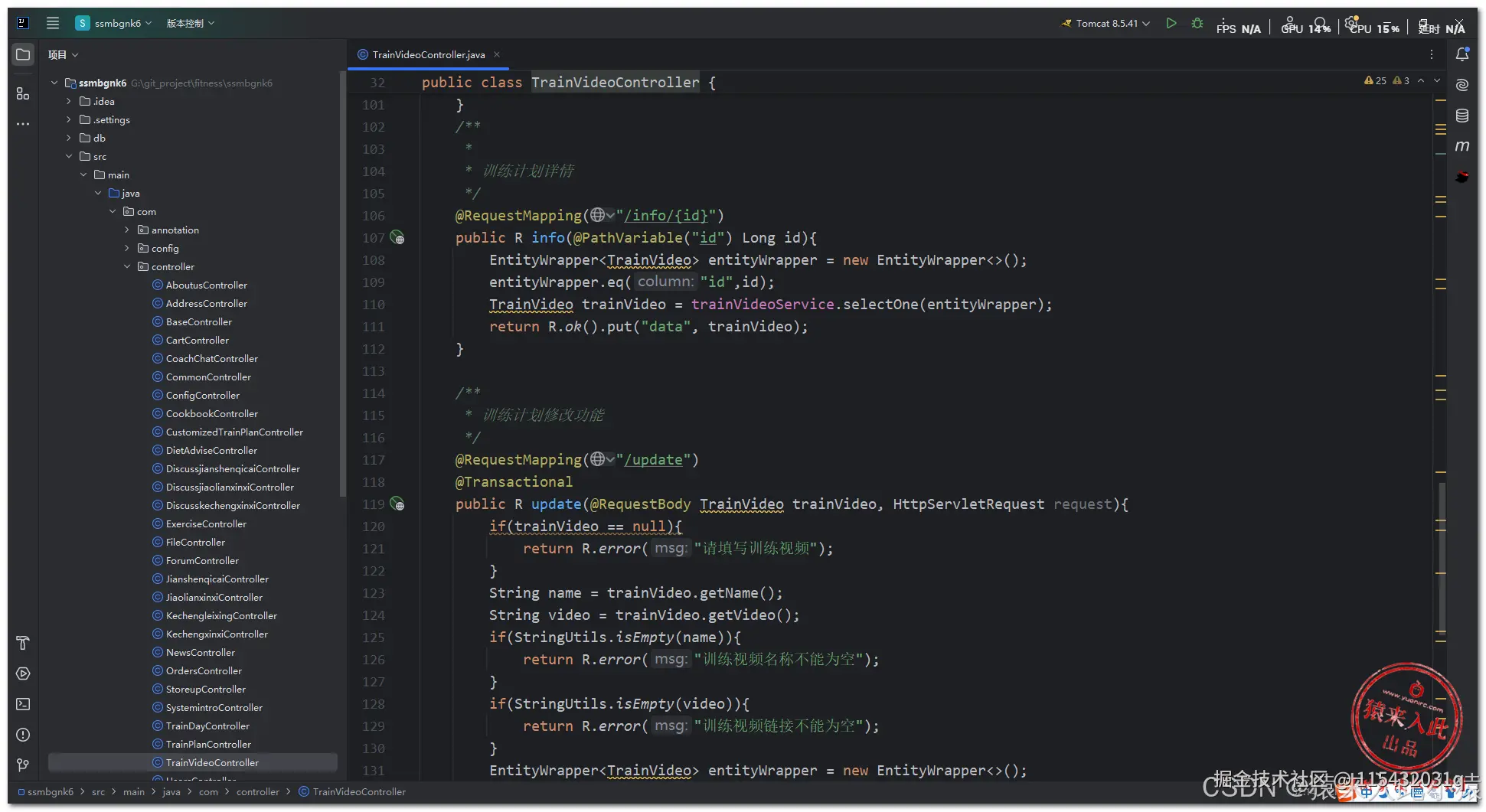The height and width of the screenshot is (812, 1486).
Task: Collapse the controller package
Action: click(127, 266)
